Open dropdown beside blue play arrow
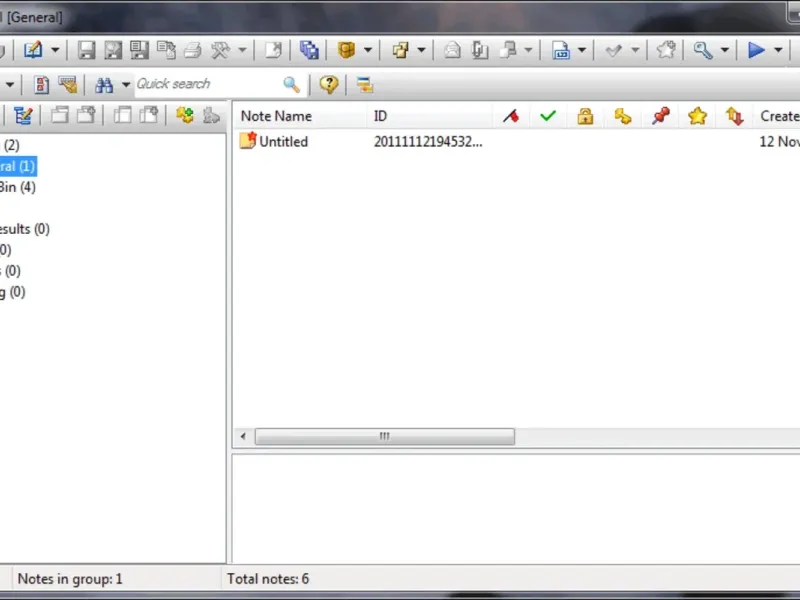Image resolution: width=800 pixels, height=600 pixels. pos(778,50)
